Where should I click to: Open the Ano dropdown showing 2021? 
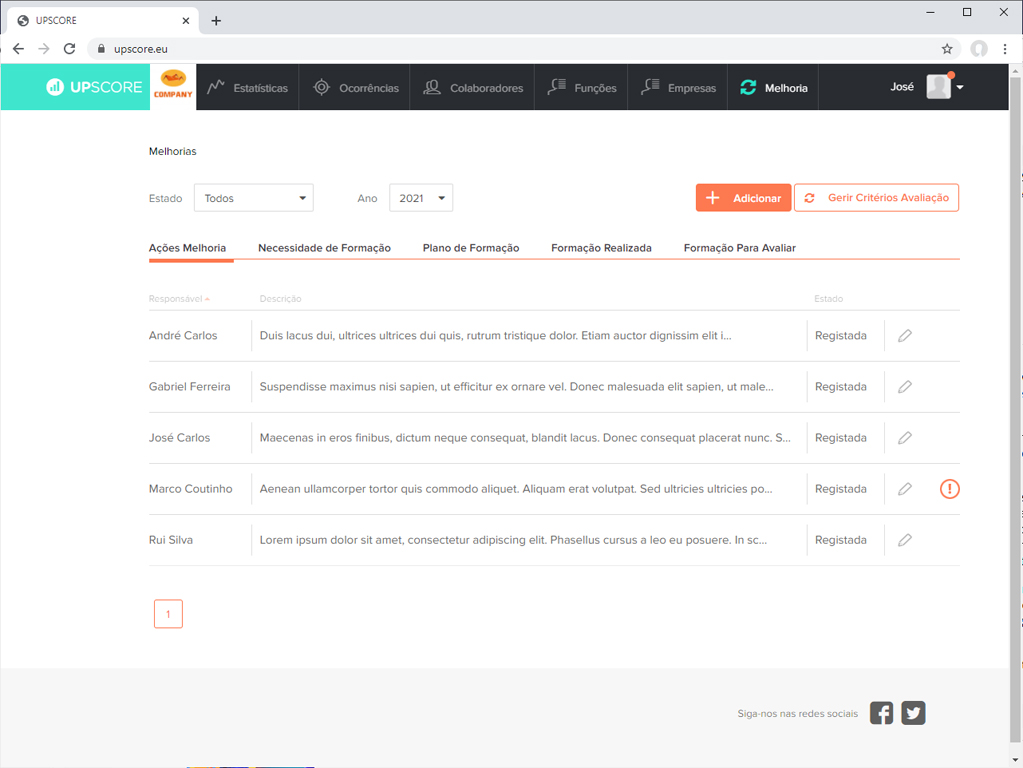(x=421, y=198)
